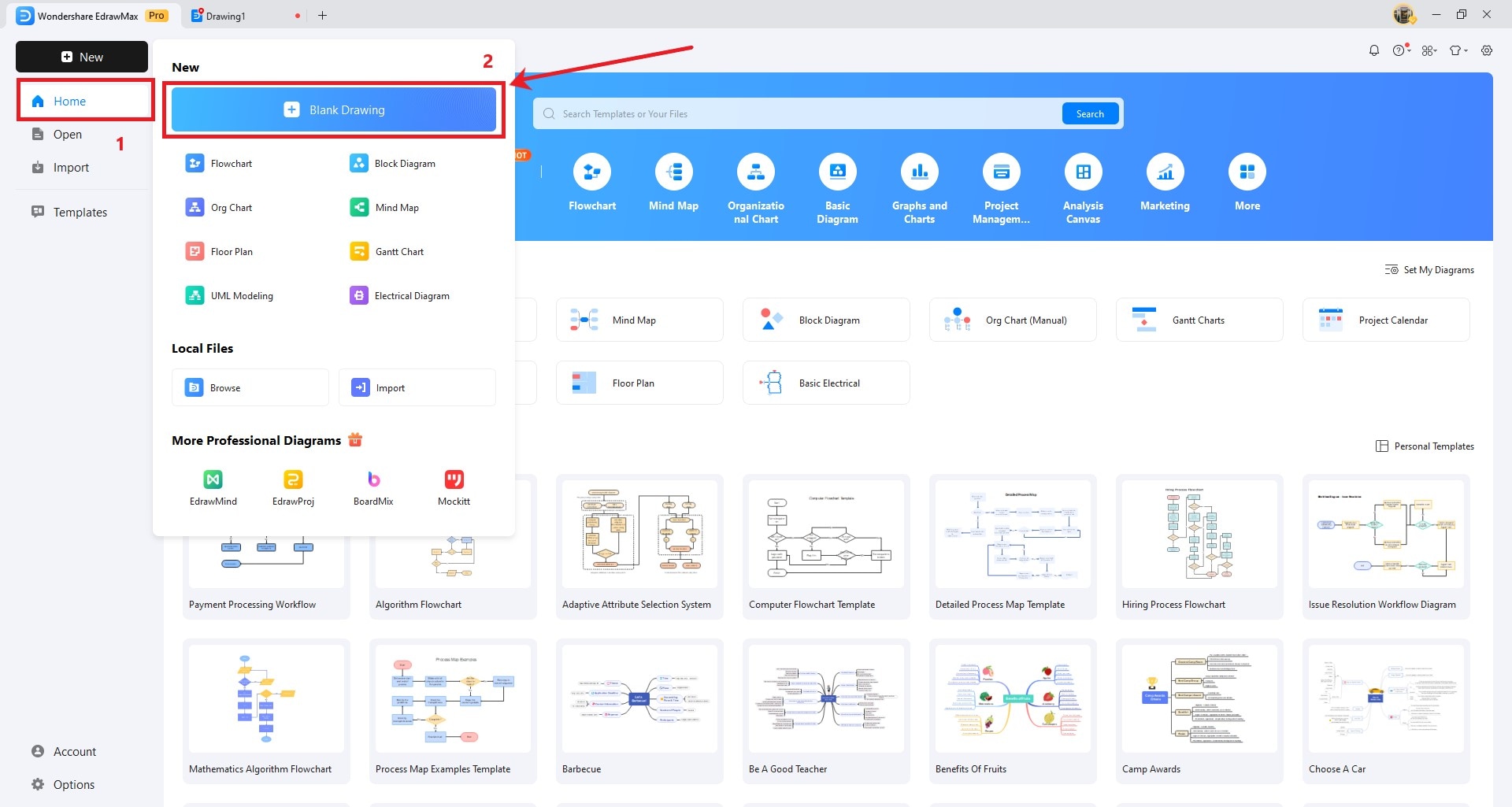The image size is (1512, 807).
Task: Open Templates in the sidebar
Action: pos(80,213)
